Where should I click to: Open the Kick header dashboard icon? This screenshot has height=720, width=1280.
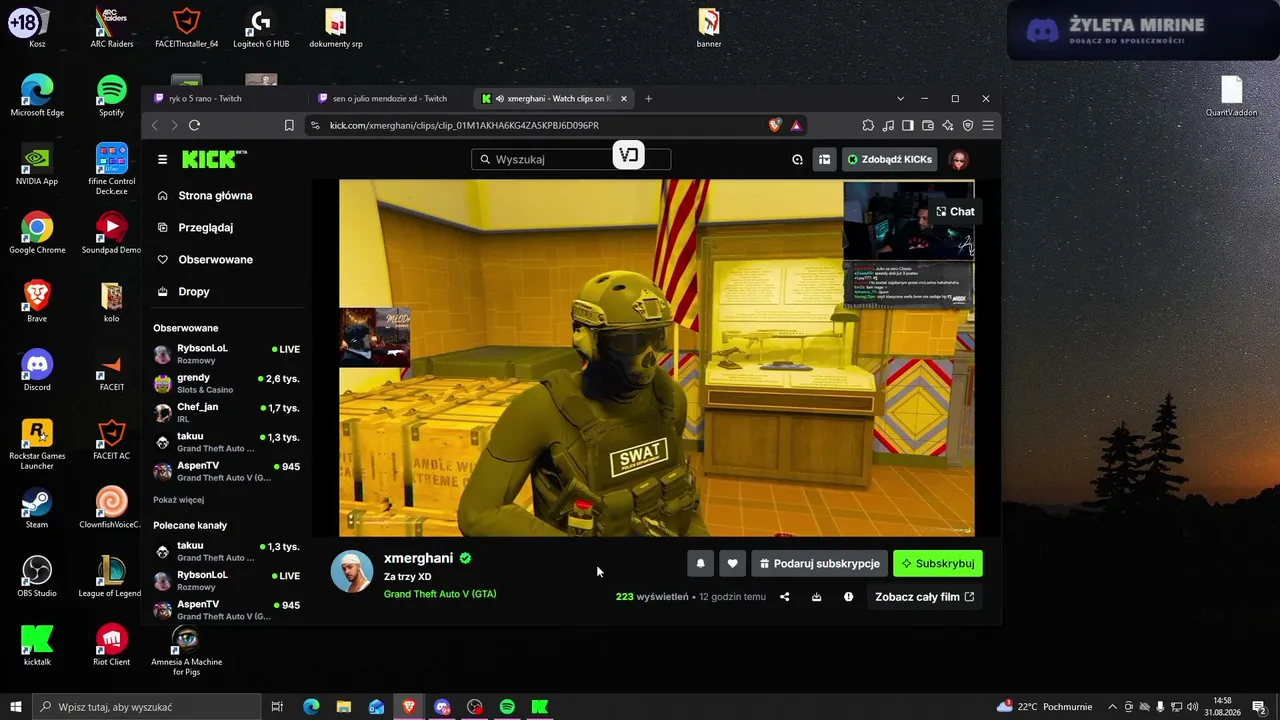click(824, 159)
